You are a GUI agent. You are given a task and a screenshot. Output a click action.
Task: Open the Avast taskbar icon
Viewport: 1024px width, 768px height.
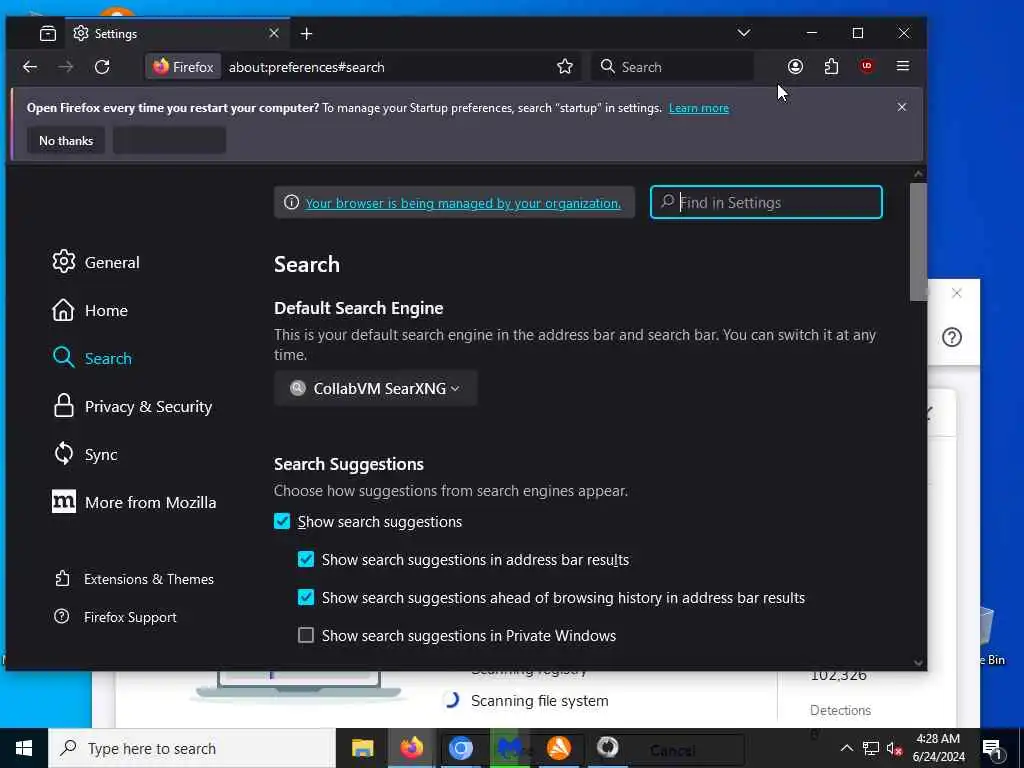tap(559, 748)
